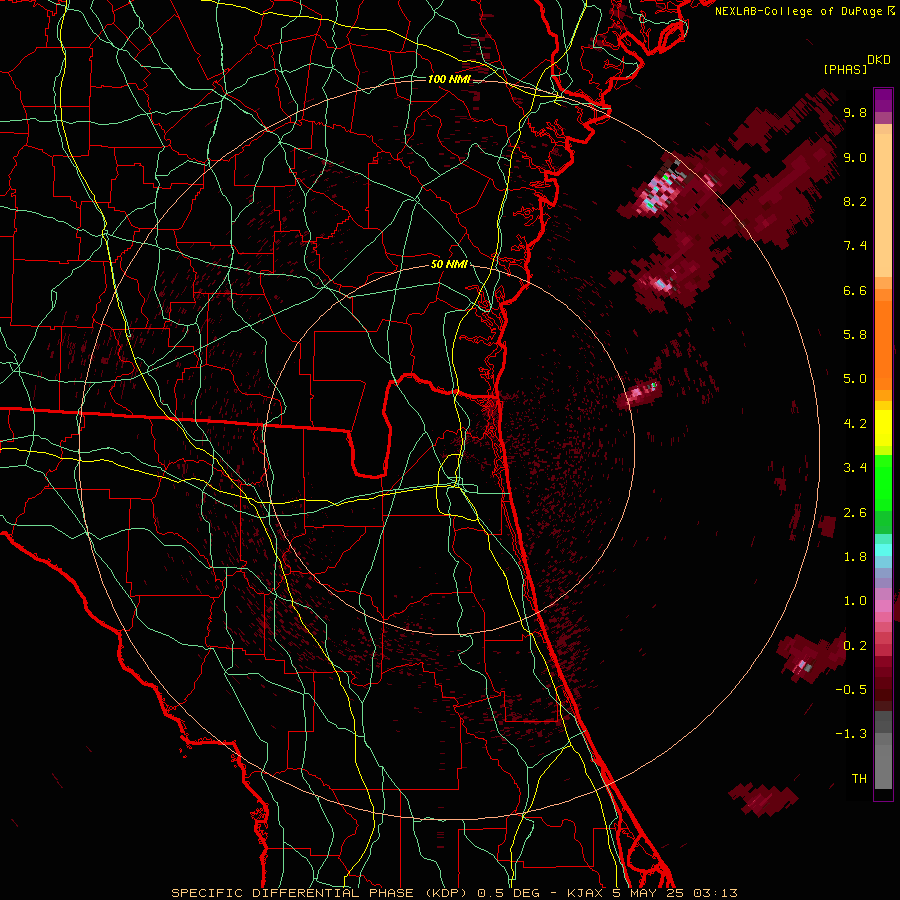Click the dark red echo at far bottom right
900x900 pixels.
pos(763,799)
